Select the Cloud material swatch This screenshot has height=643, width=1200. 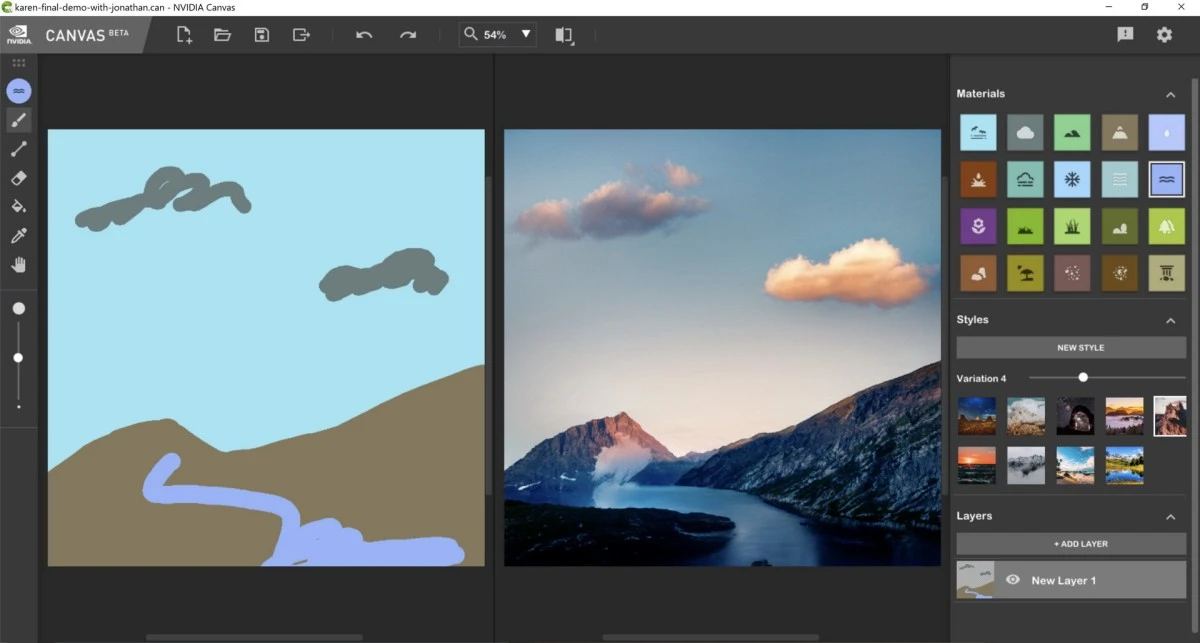click(x=1025, y=132)
